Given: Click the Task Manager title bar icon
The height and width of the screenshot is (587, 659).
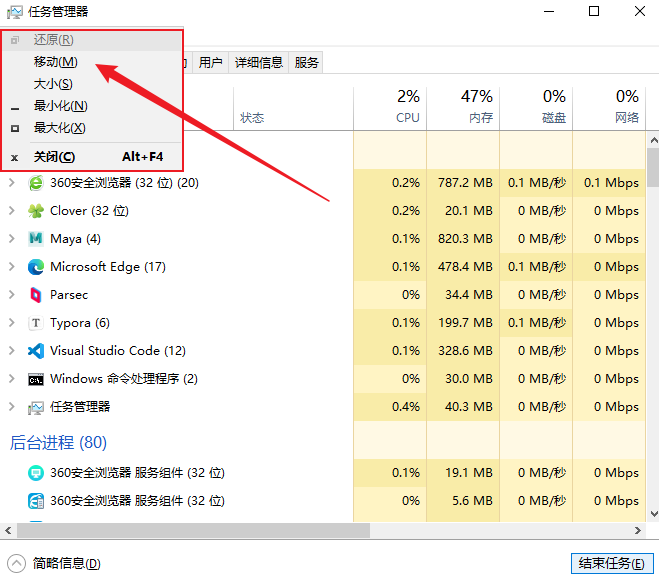Looking at the screenshot, I should pyautogui.click(x=14, y=12).
